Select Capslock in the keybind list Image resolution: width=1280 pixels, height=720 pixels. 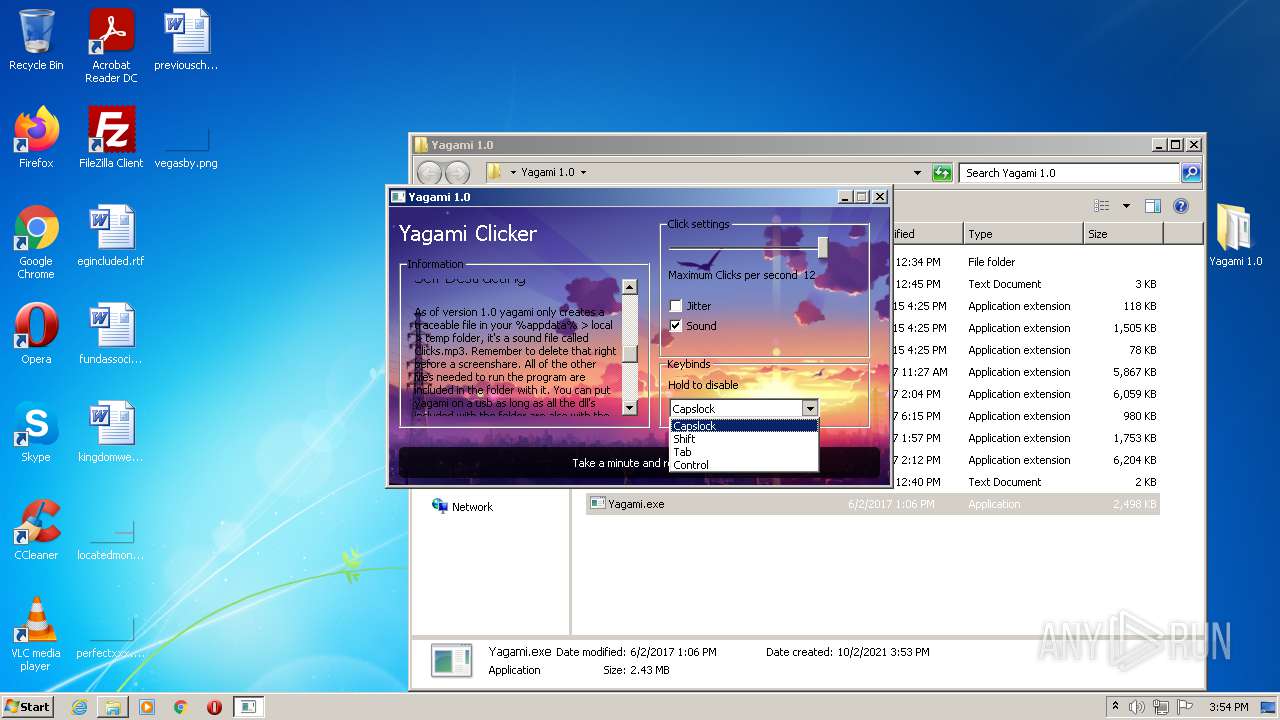[743, 426]
